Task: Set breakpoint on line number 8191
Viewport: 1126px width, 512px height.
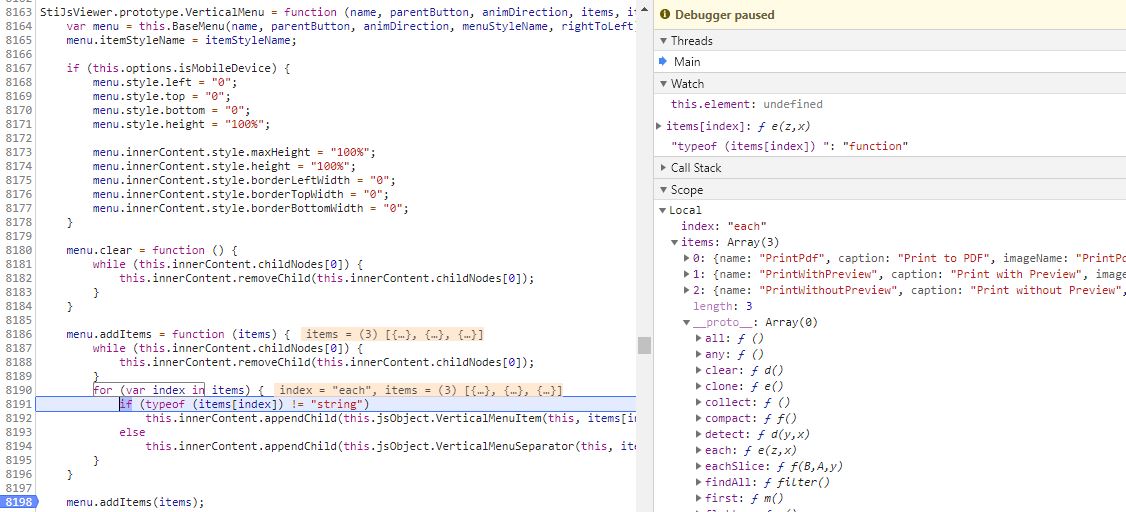Action: [x=18, y=404]
